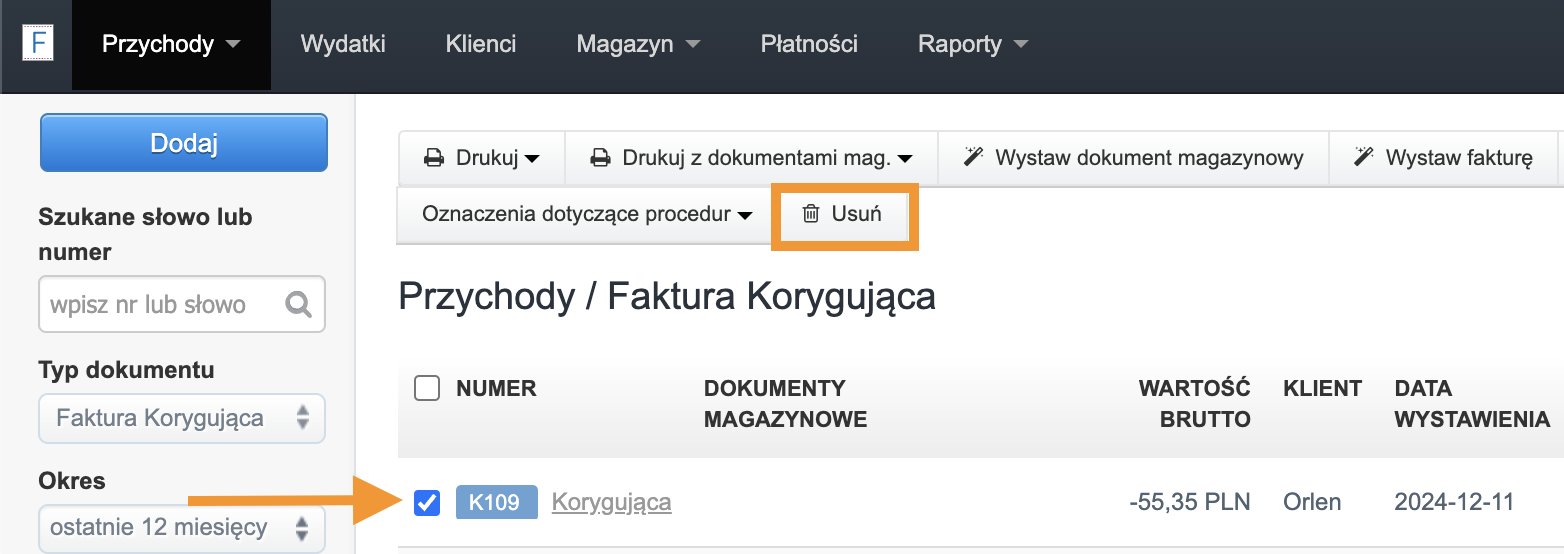Click the magic wand icon for Wystaw fakturę
Image resolution: width=1564 pixels, height=554 pixels.
1363,157
